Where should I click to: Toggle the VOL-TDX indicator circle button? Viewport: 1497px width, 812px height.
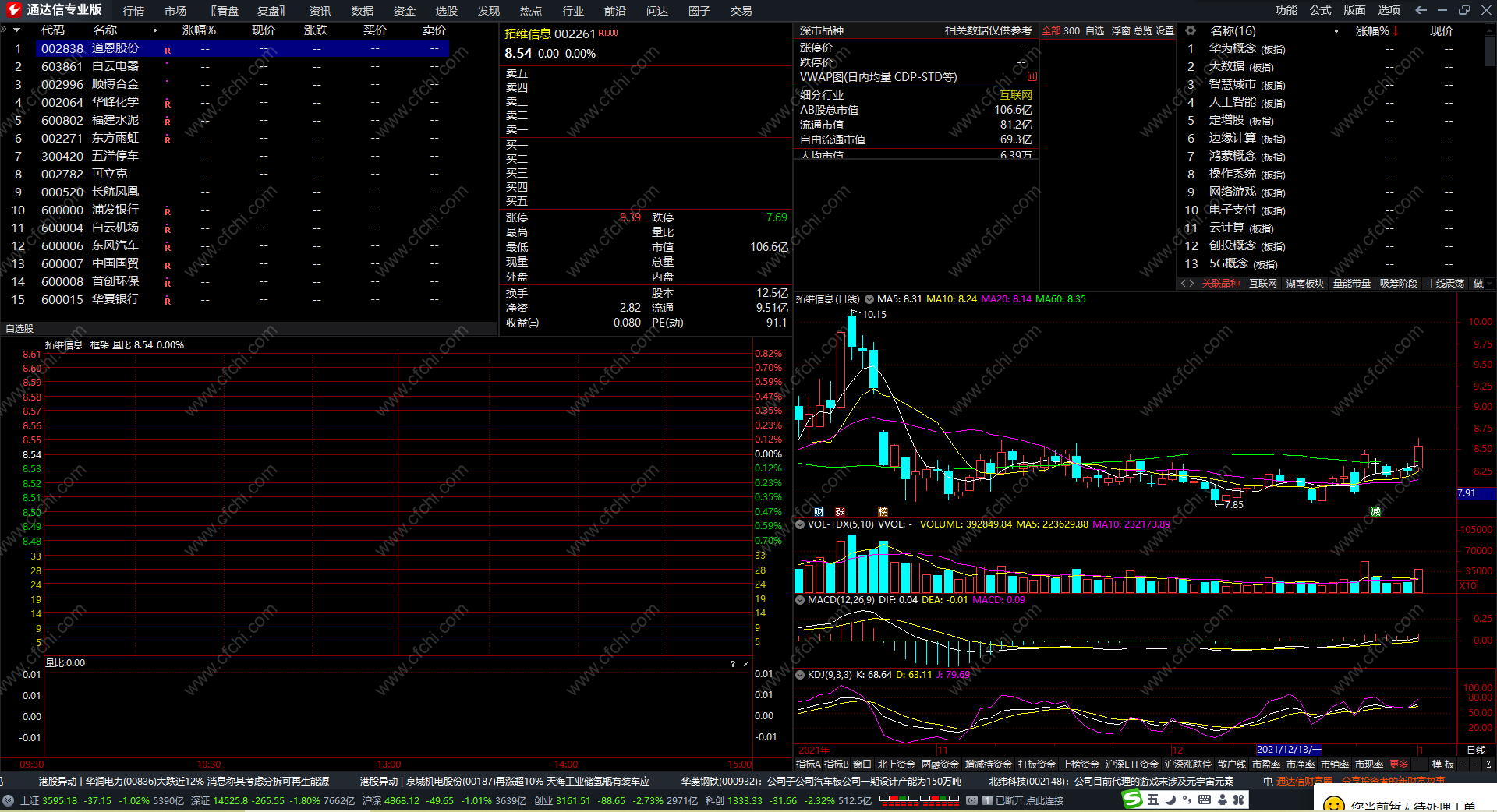[800, 524]
